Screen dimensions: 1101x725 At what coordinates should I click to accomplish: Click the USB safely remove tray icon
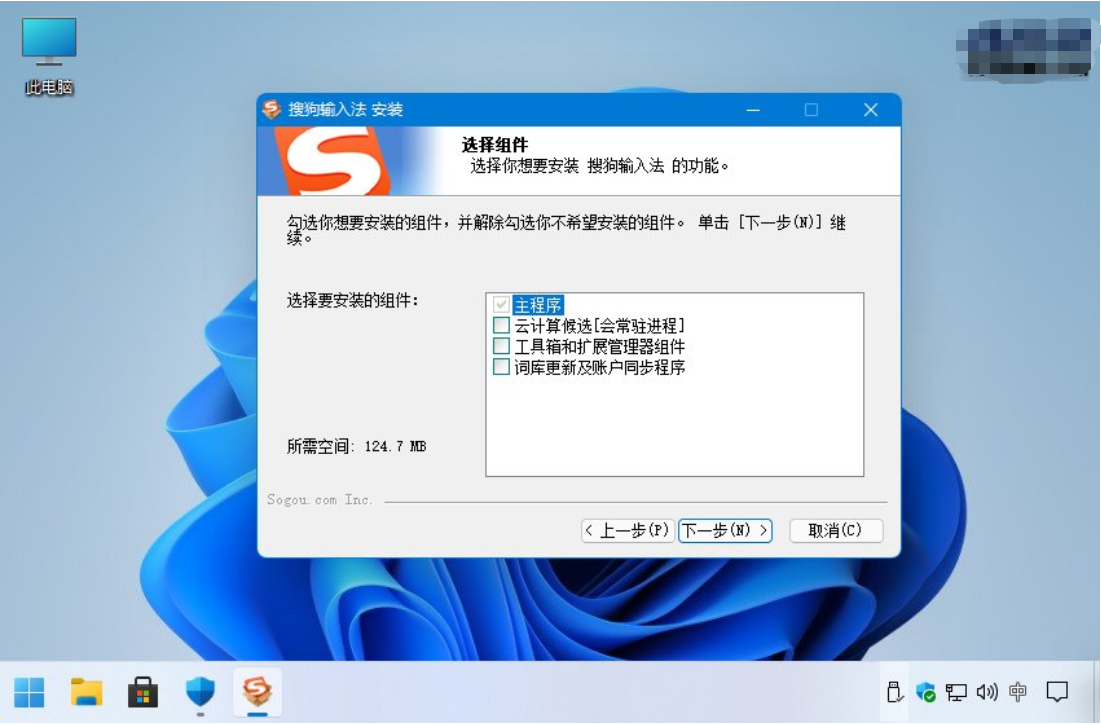click(x=894, y=692)
